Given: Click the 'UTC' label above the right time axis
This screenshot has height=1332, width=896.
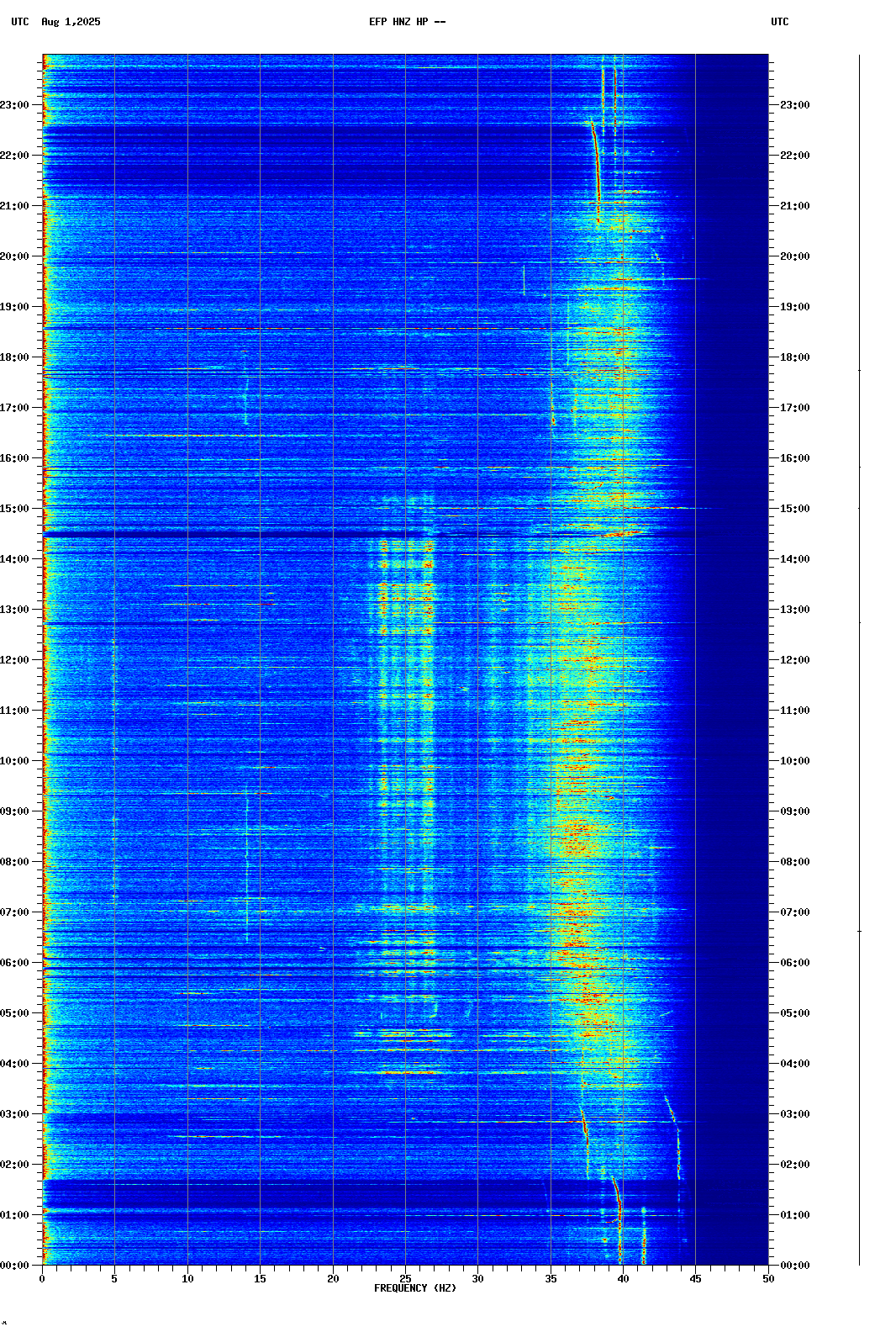Looking at the screenshot, I should [780, 22].
